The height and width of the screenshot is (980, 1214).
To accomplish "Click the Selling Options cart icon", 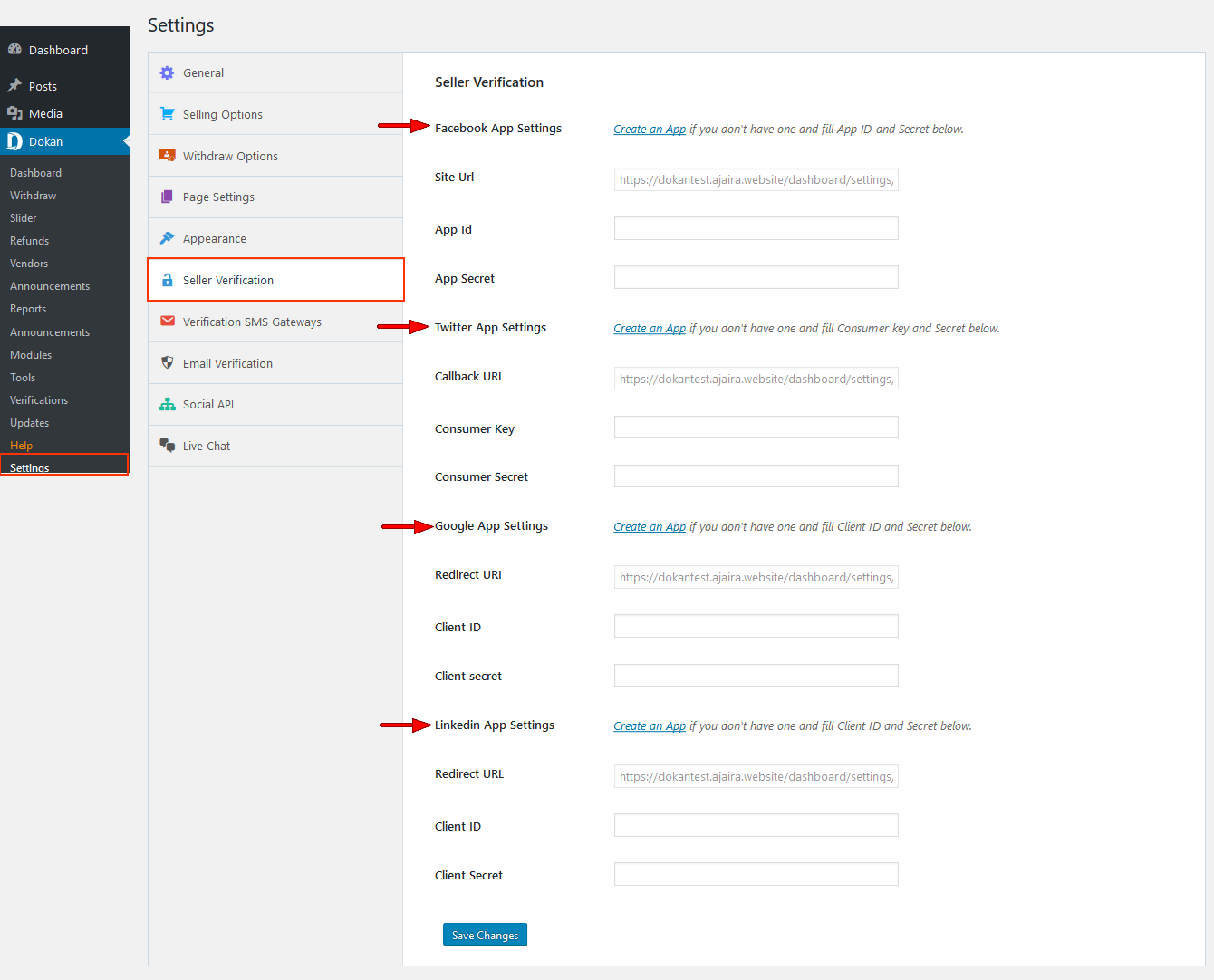I will pos(167,114).
